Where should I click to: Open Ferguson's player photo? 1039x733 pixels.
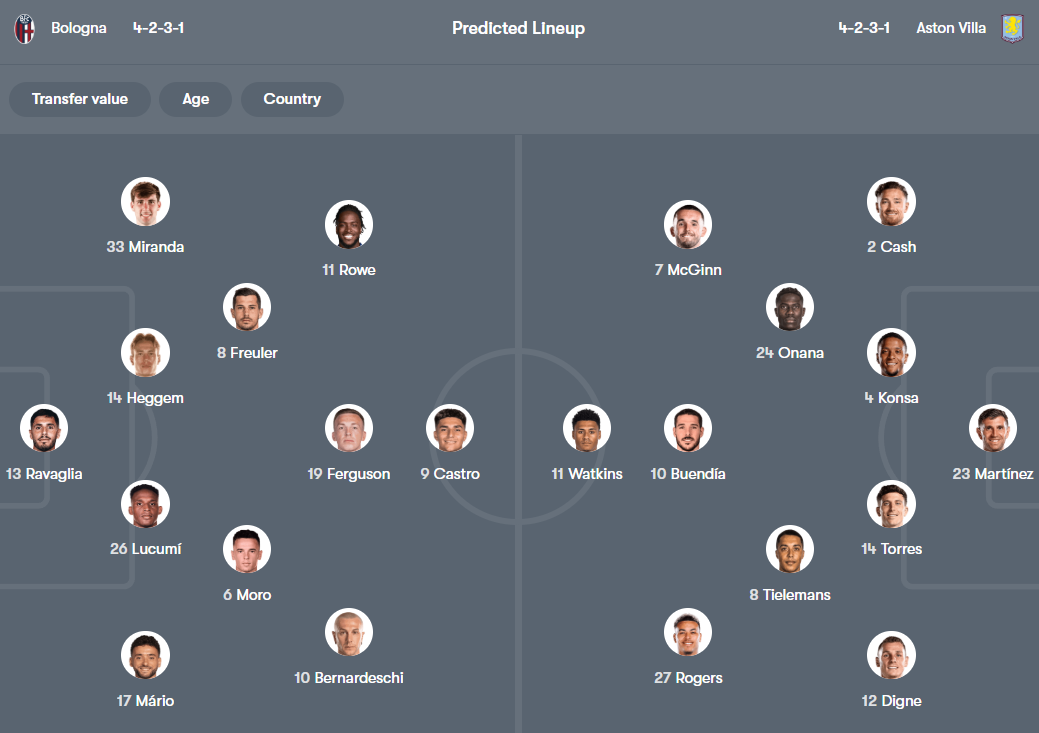click(x=349, y=429)
